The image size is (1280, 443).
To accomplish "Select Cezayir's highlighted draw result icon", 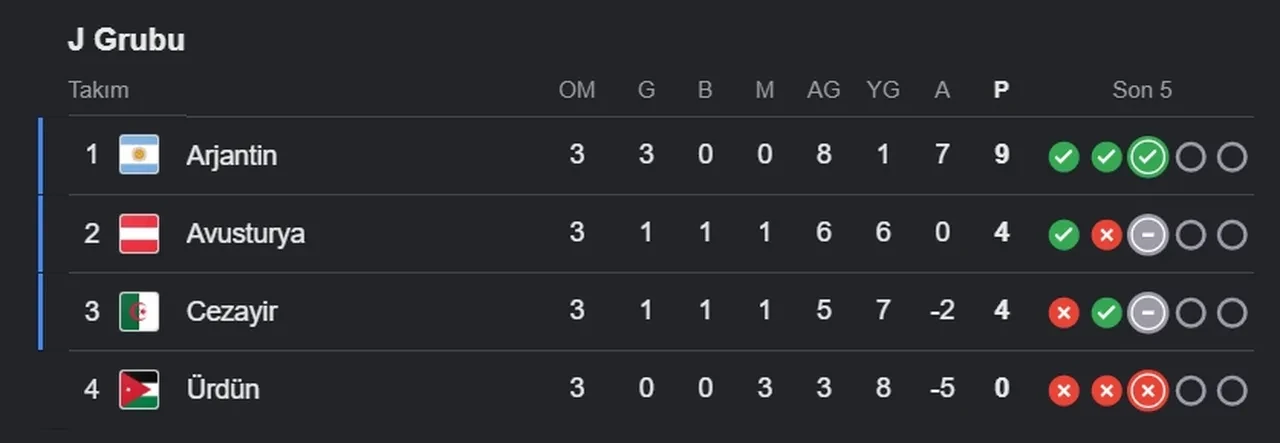I will tap(1148, 313).
